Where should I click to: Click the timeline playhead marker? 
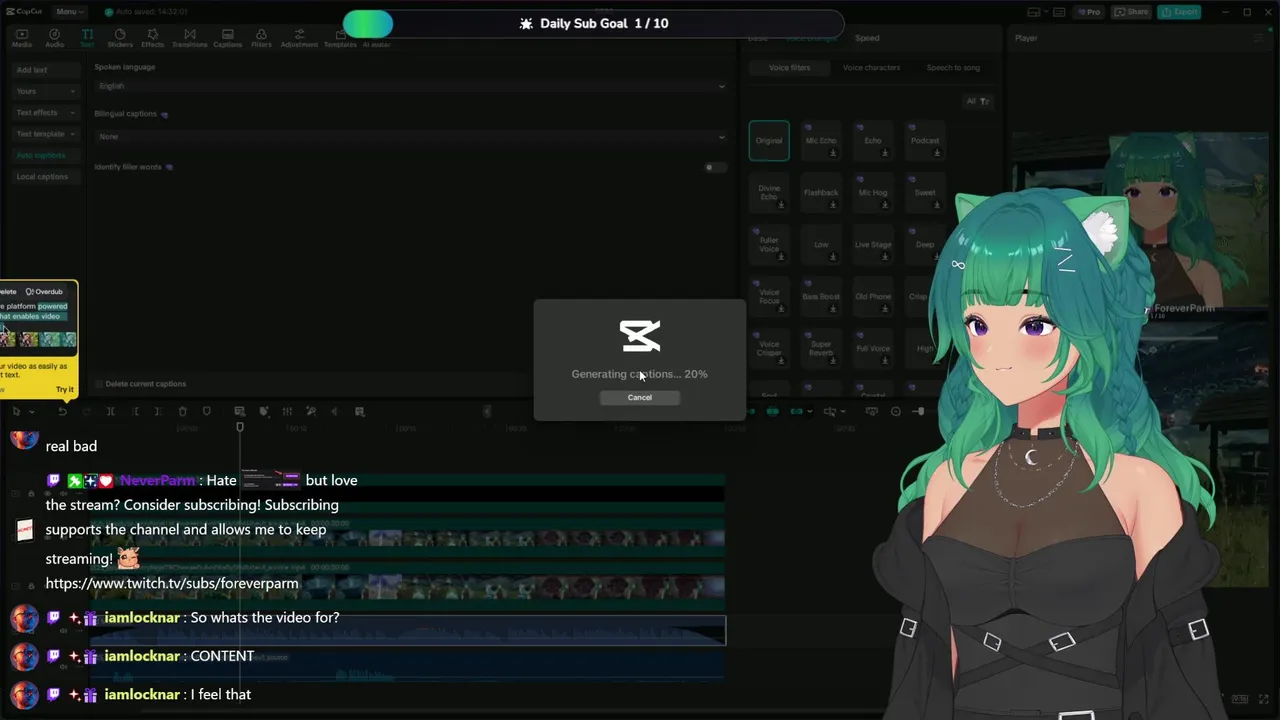pyautogui.click(x=240, y=427)
